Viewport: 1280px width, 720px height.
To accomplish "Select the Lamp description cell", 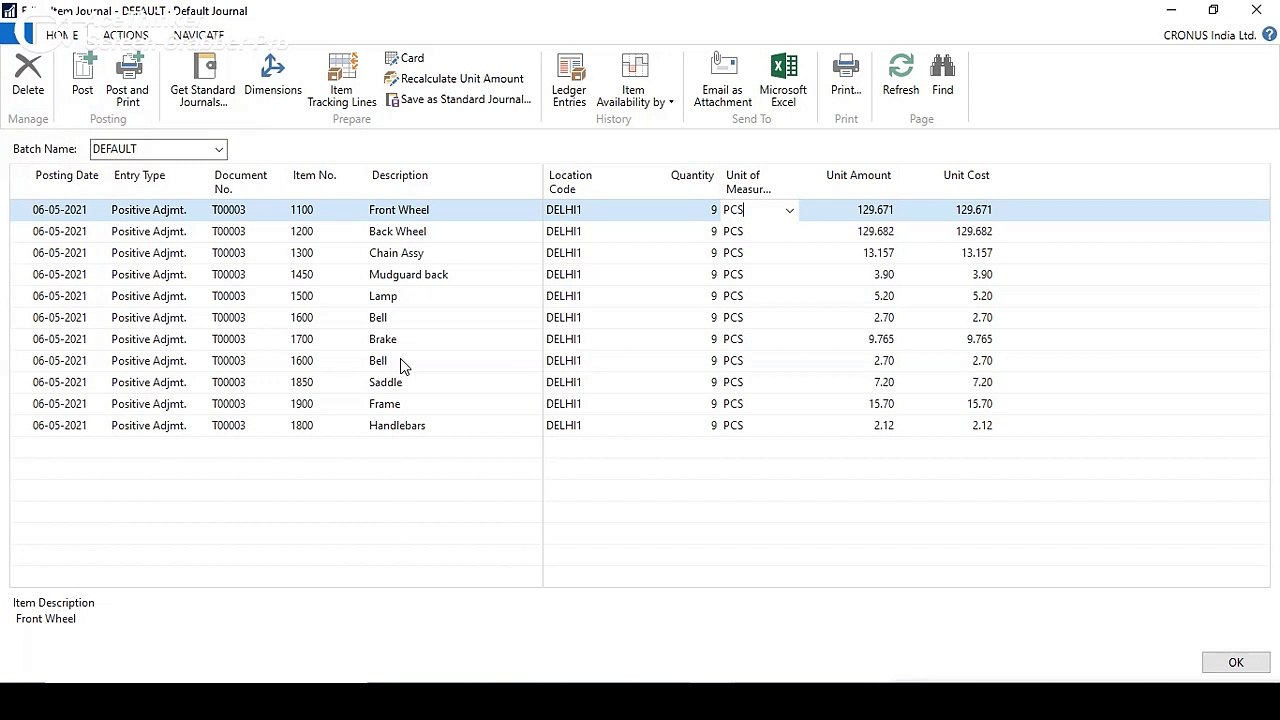I will [x=383, y=296].
